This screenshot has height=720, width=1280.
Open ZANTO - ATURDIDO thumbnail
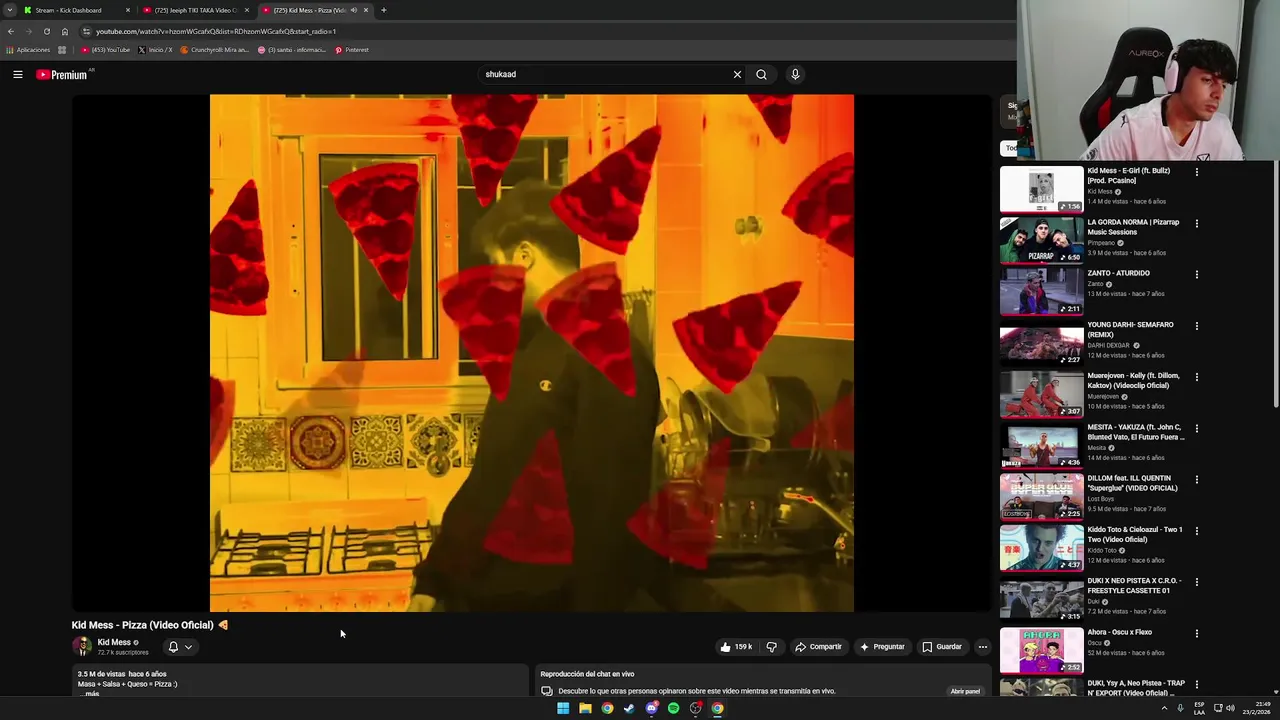click(1041, 291)
